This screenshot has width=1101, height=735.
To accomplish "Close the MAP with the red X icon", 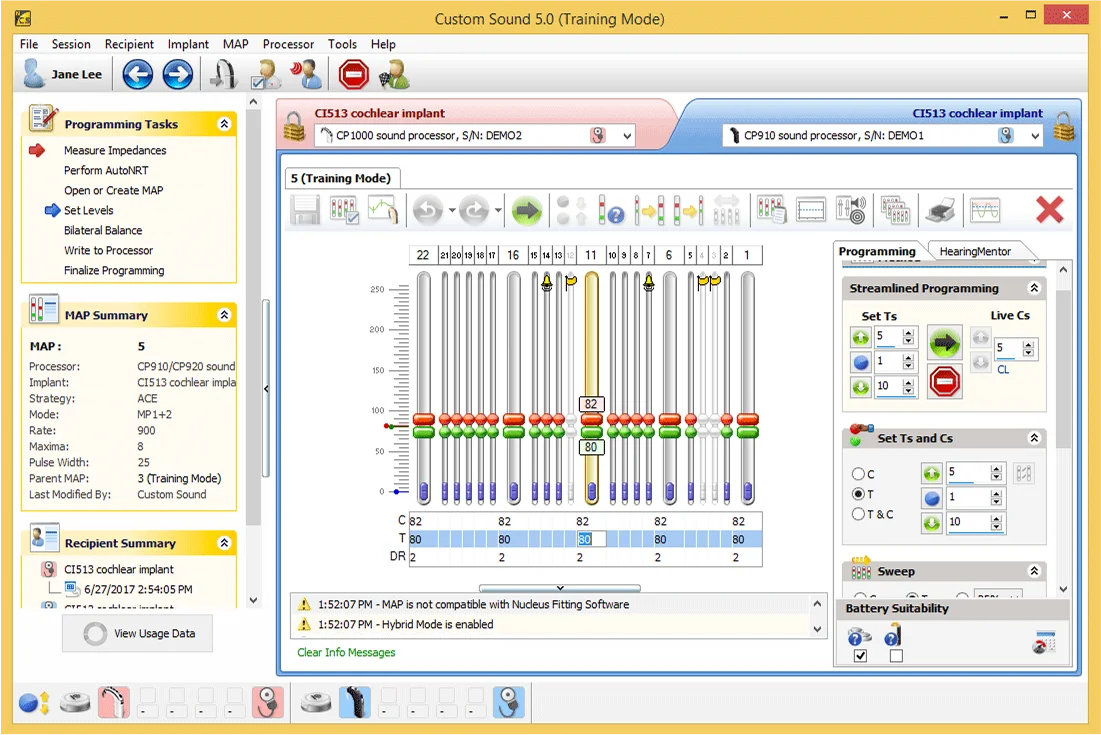I will tap(1049, 210).
